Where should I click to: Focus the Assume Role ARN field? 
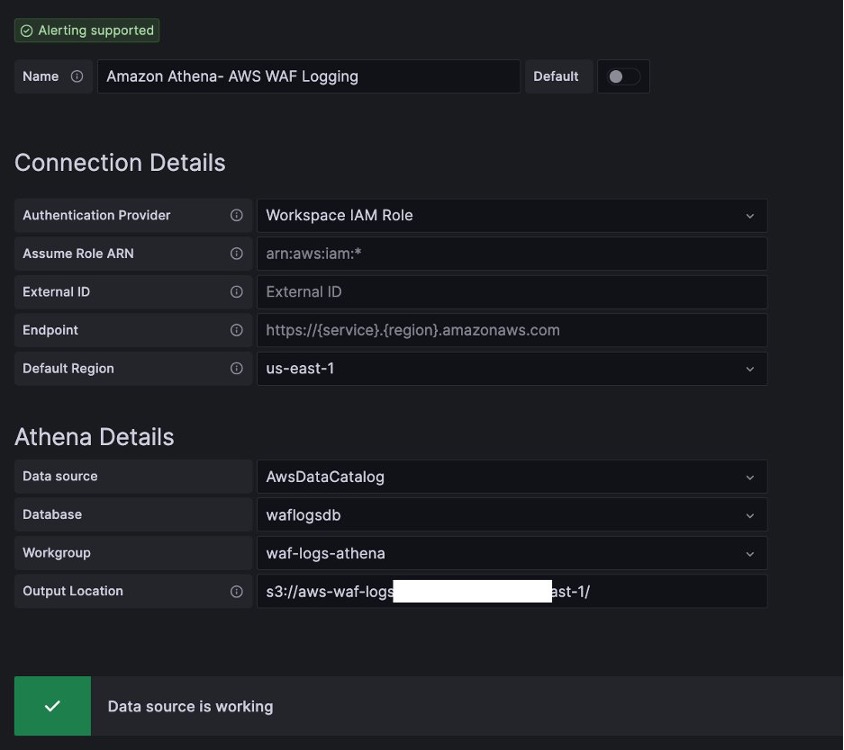coord(512,254)
